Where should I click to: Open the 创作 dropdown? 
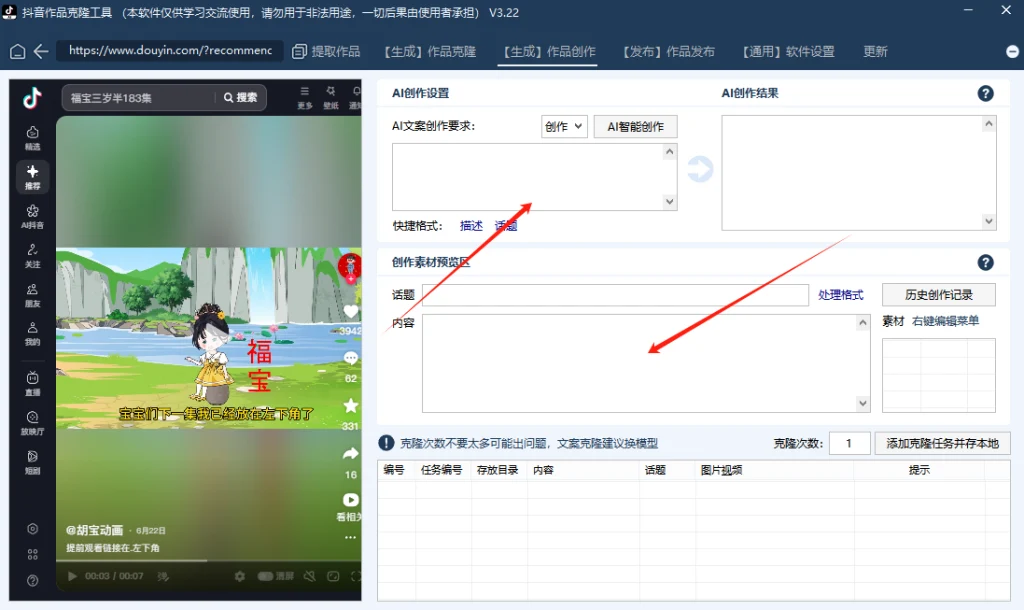pyautogui.click(x=564, y=126)
